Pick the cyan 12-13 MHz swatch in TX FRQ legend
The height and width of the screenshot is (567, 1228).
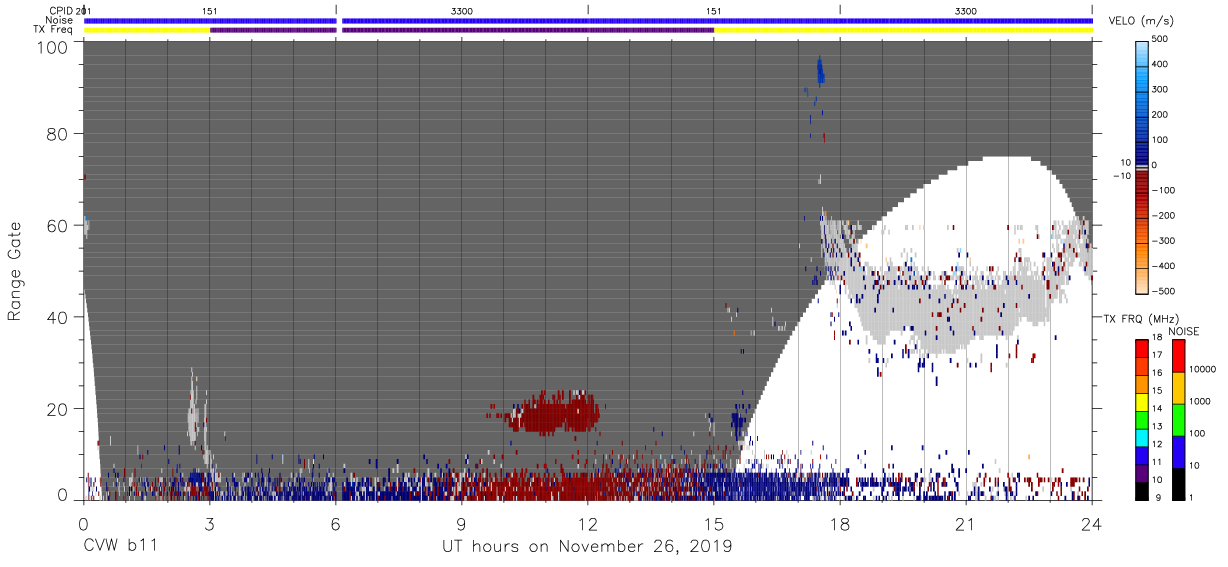pos(1142,436)
